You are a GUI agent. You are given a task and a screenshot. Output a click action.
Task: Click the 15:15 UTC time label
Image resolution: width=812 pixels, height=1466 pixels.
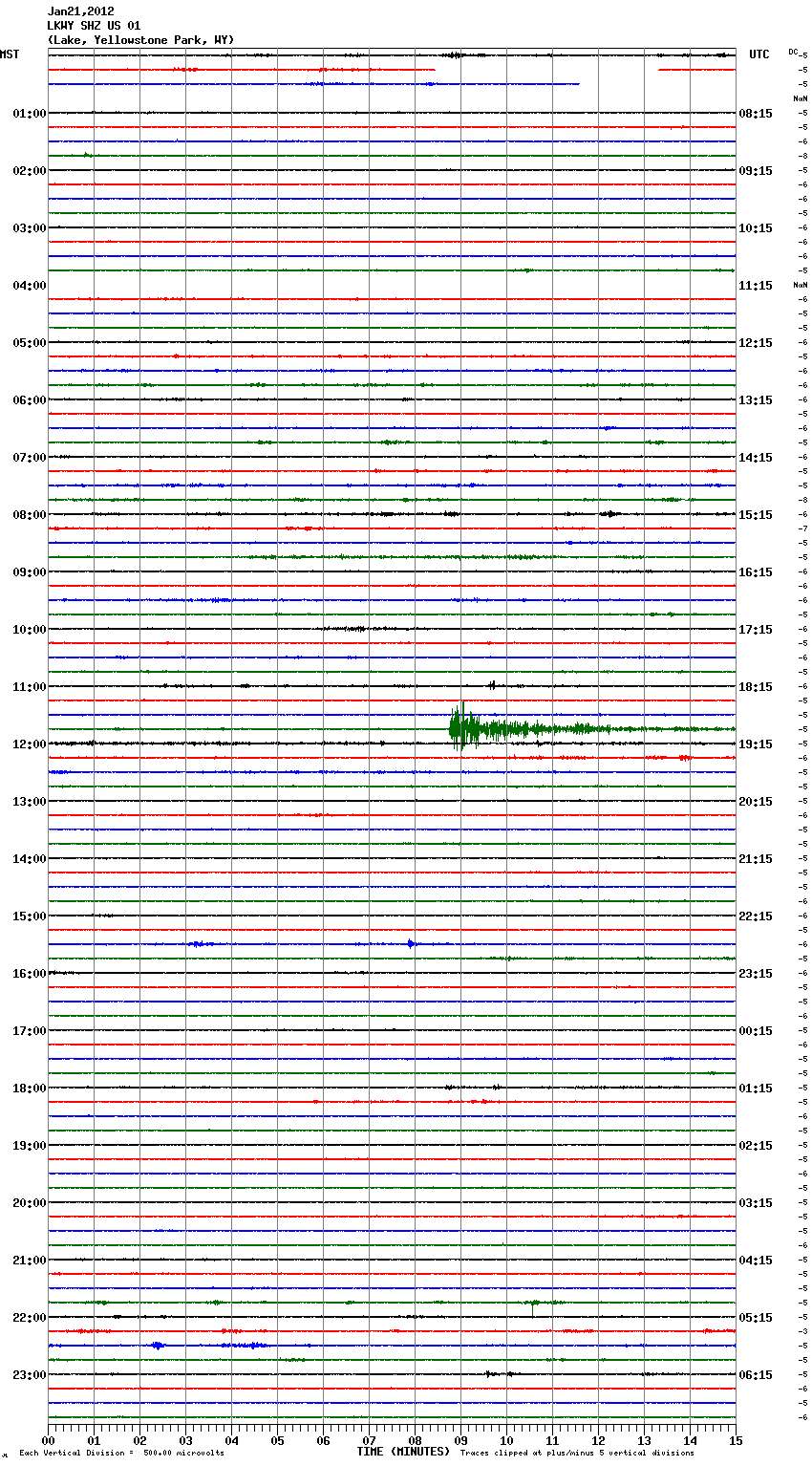756,515
